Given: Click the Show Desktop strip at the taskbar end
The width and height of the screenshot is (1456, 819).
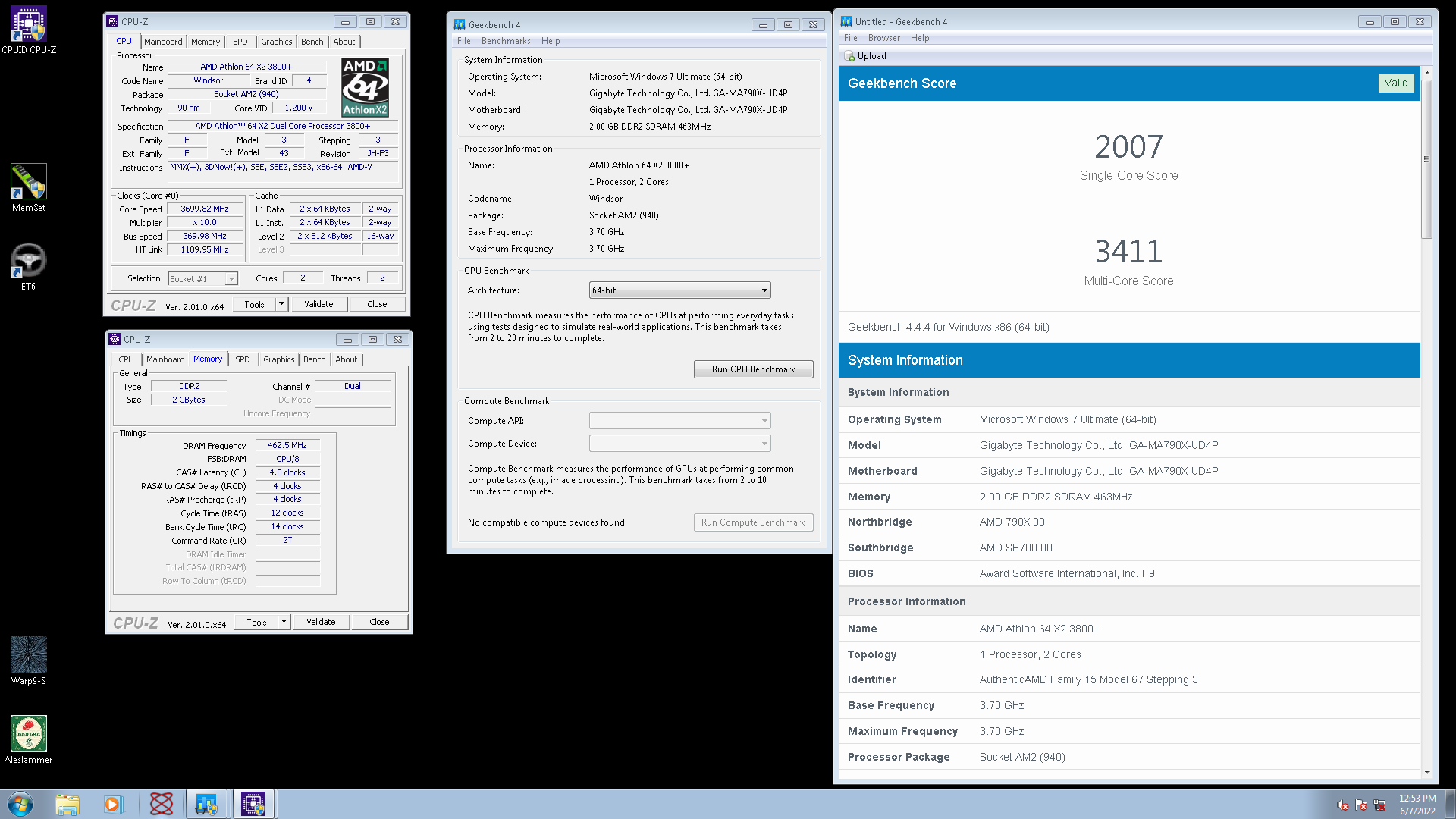Looking at the screenshot, I should pyautogui.click(x=1450, y=804).
